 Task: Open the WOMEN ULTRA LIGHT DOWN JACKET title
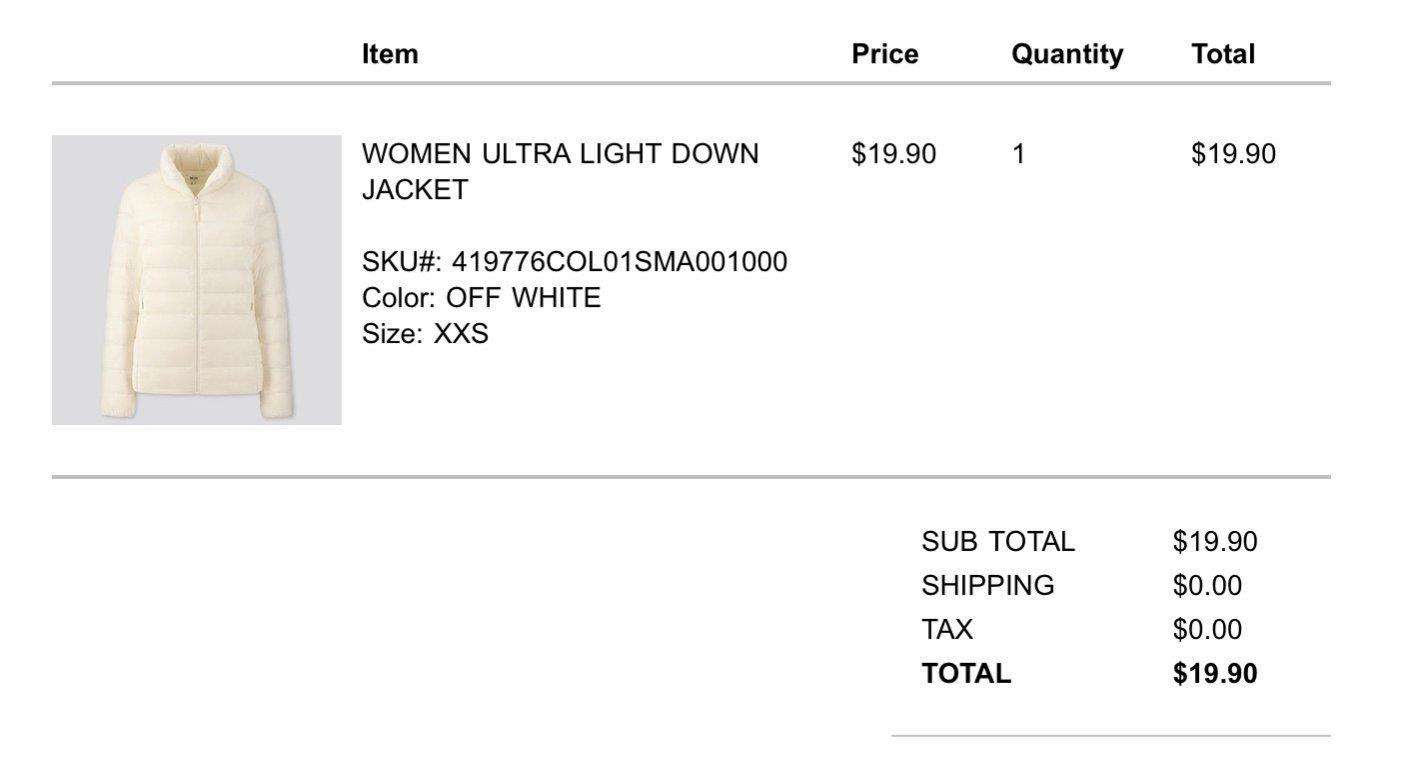point(560,172)
